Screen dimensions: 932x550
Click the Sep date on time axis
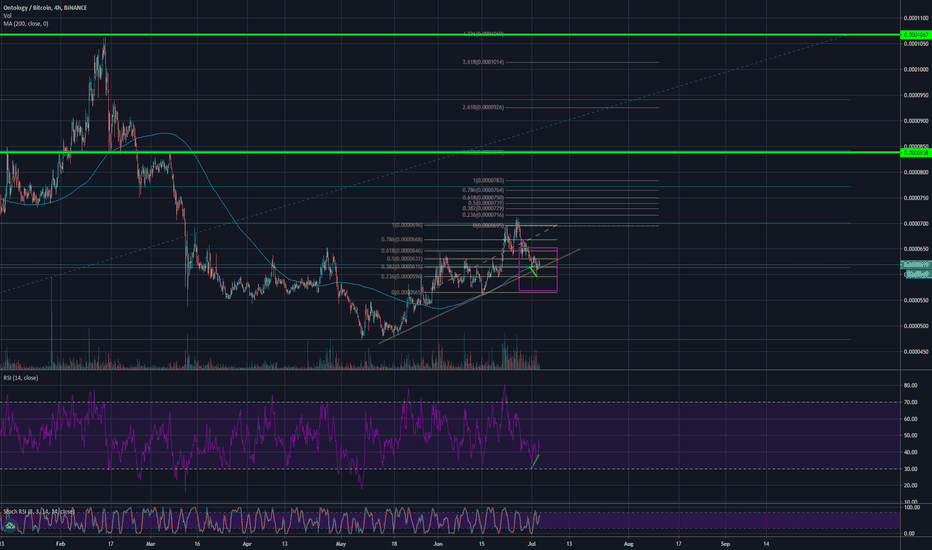pos(725,543)
